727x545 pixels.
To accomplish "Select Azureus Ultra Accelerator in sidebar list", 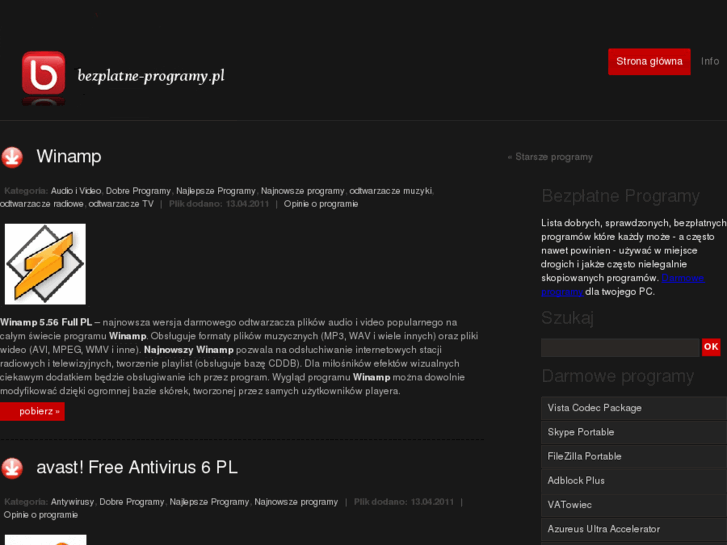I will 634,529.
